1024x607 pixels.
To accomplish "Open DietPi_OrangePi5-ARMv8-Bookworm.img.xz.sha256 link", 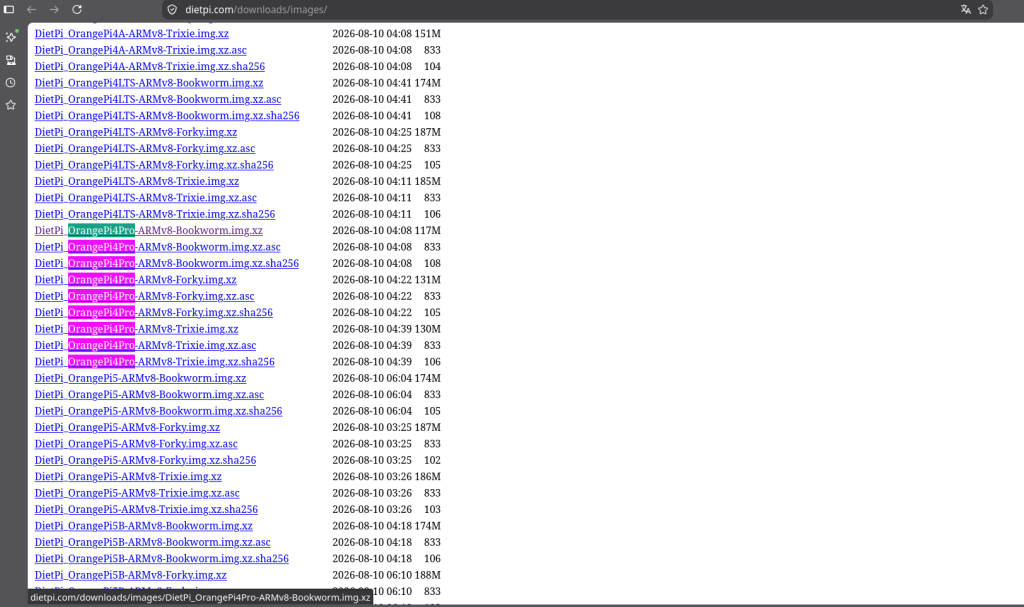I will 158,411.
